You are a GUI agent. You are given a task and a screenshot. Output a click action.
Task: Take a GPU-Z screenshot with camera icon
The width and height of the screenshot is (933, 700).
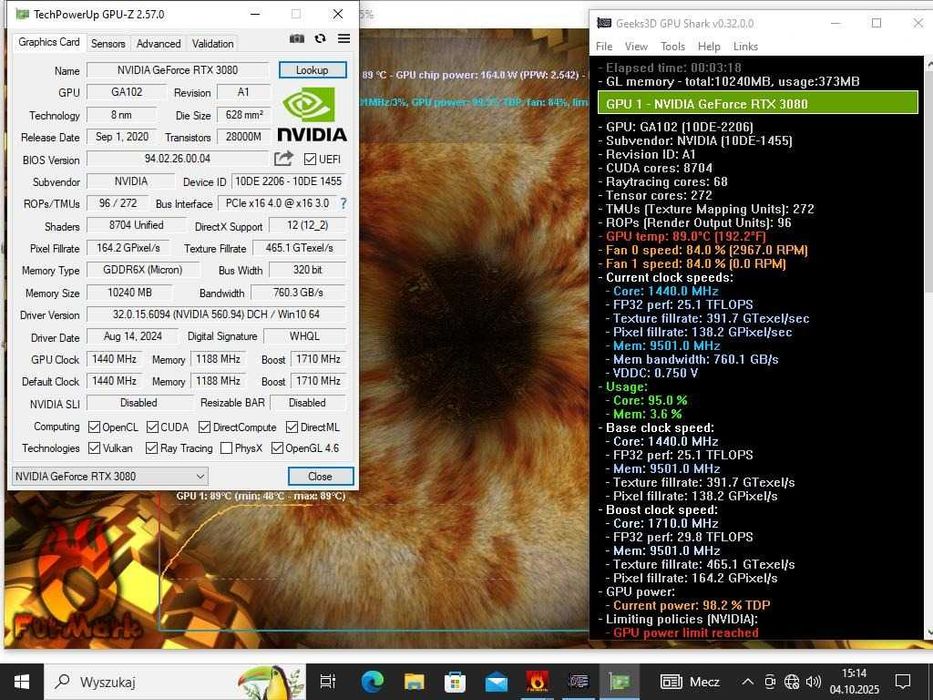tap(296, 39)
